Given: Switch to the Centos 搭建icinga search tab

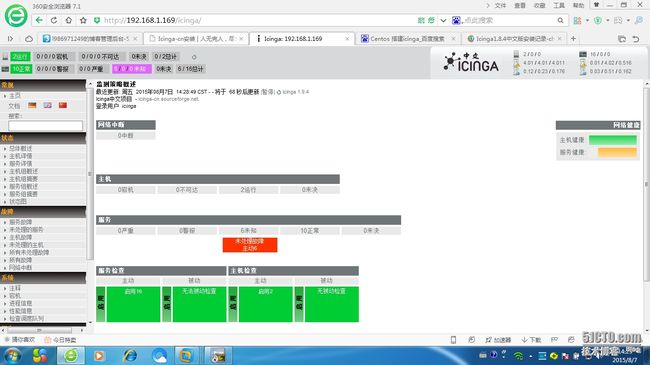Looking at the screenshot, I should 407,39.
